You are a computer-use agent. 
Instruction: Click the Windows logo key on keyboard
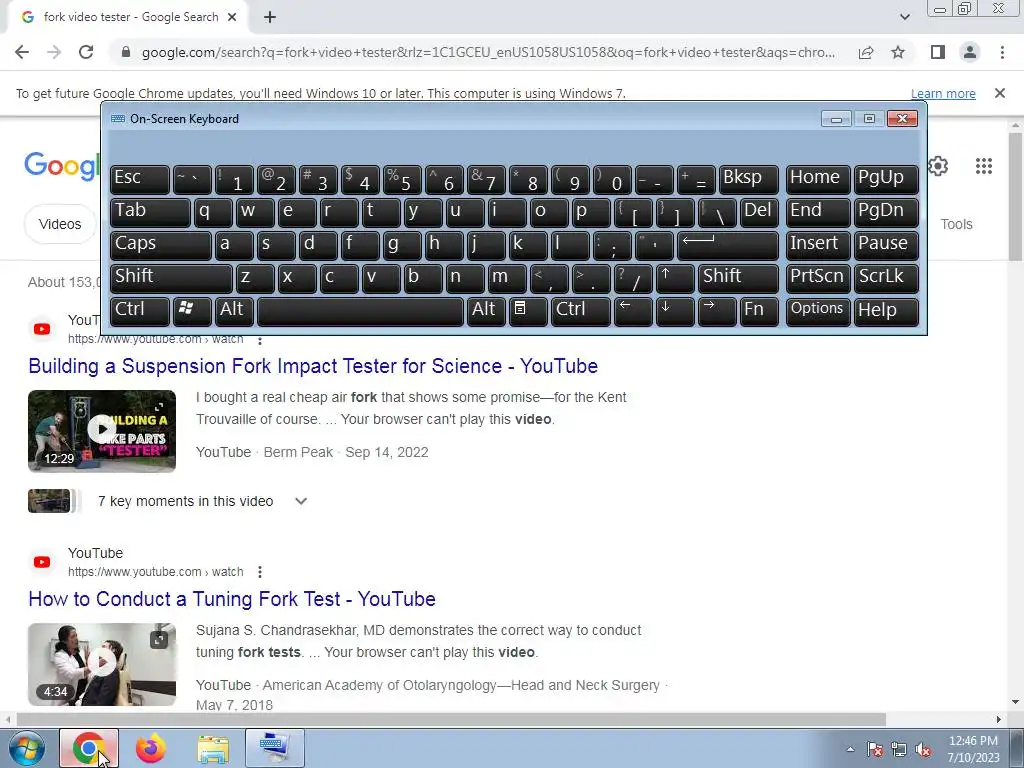click(x=191, y=311)
